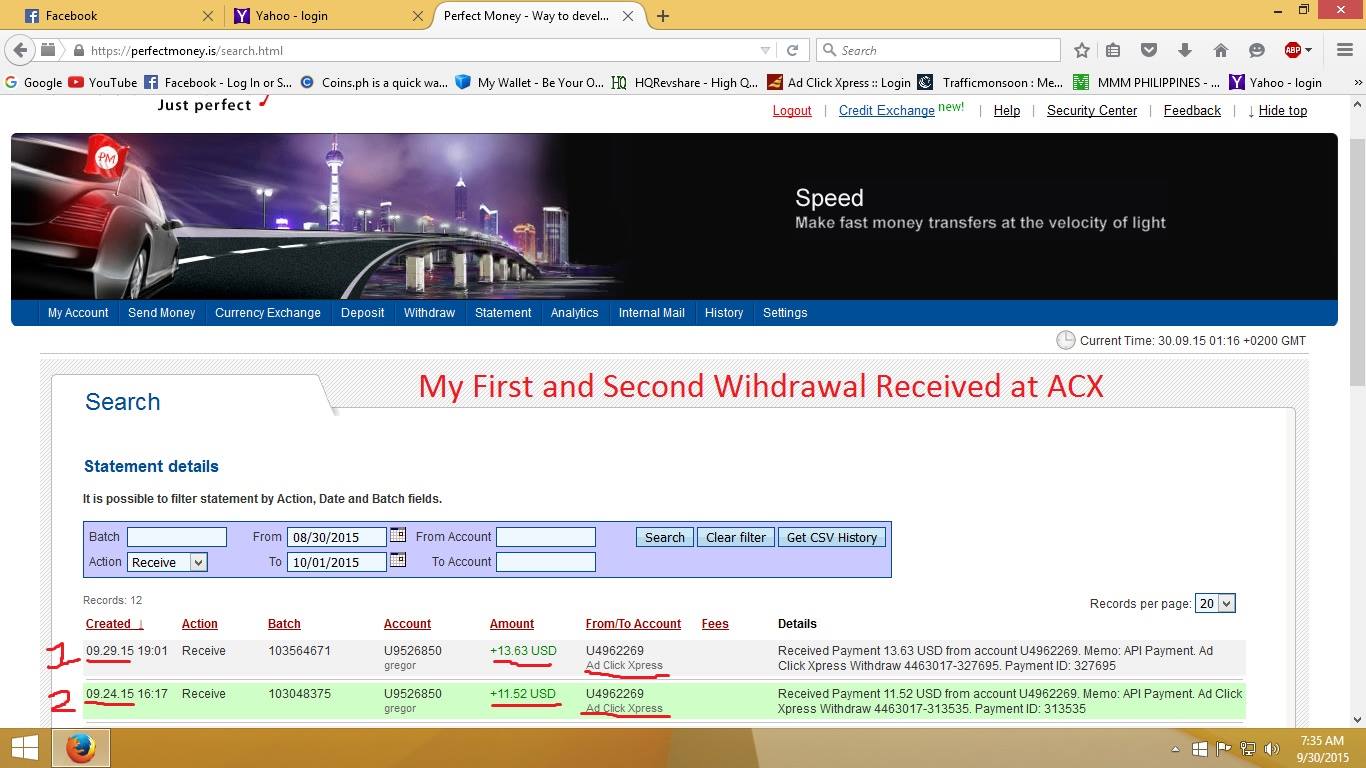Click the Clear filter button

click(736, 537)
